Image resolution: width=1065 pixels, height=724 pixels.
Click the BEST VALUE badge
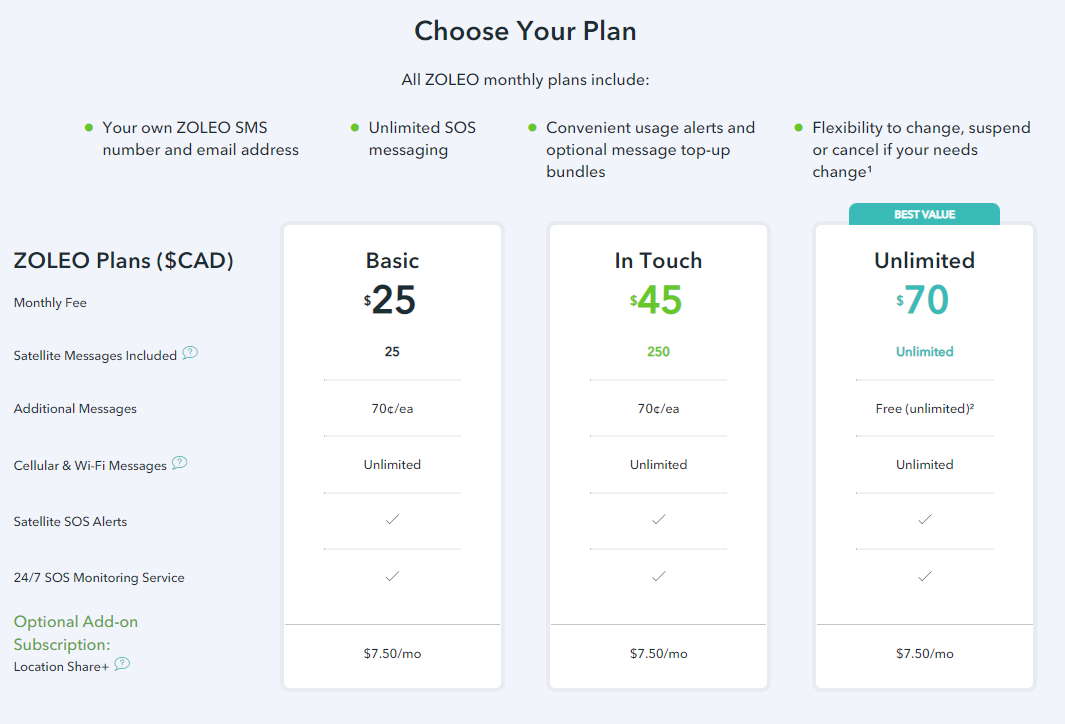tap(924, 215)
